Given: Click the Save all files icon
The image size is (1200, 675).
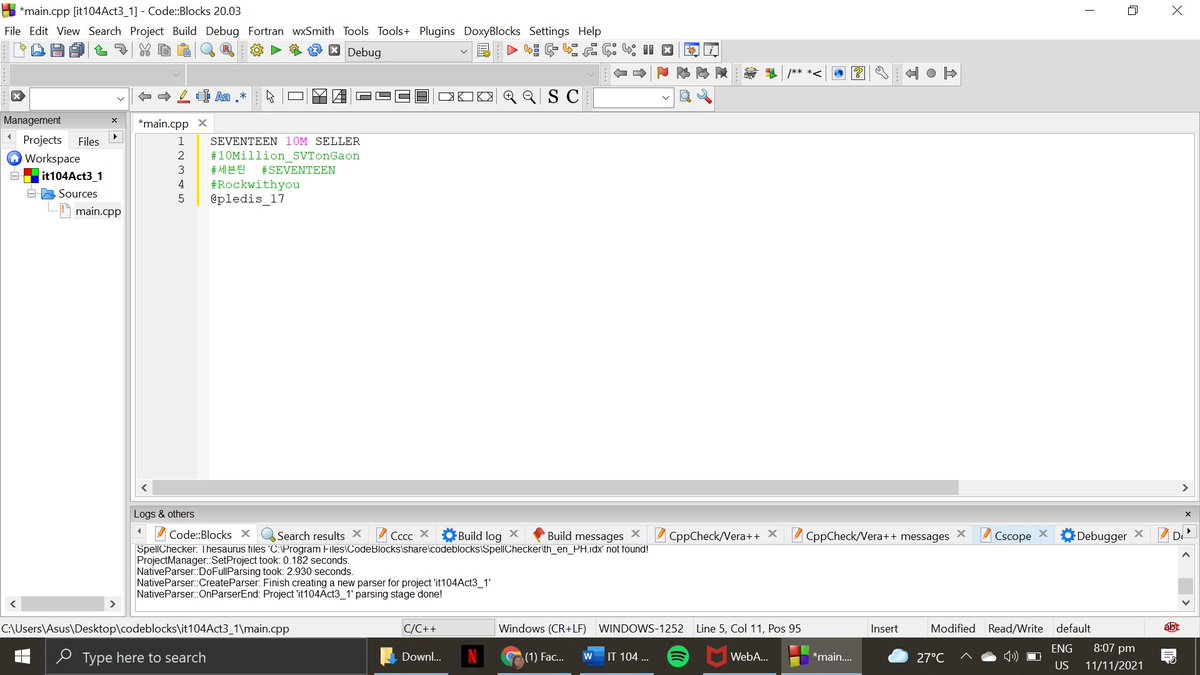Looking at the screenshot, I should click(x=76, y=51).
